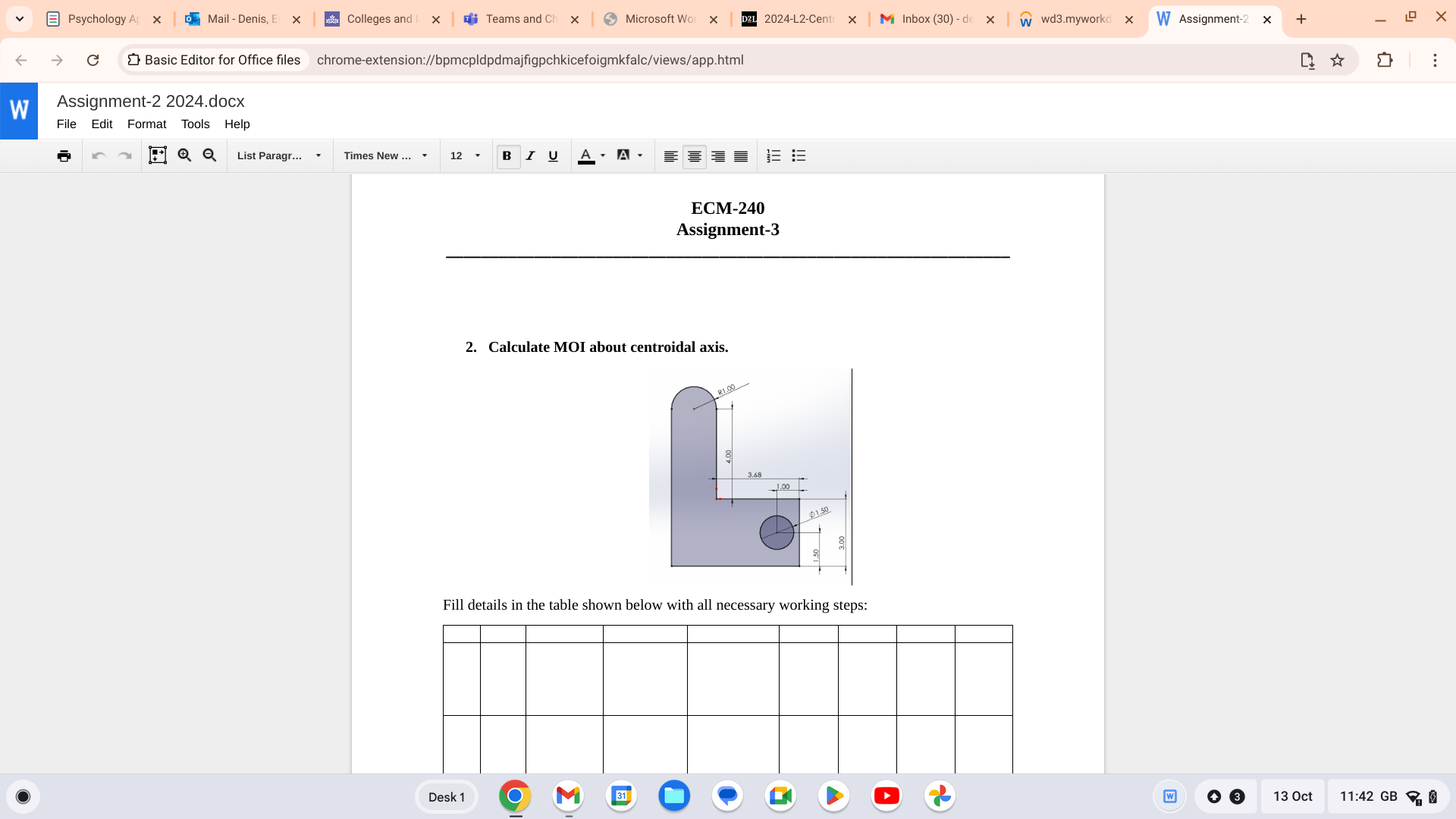Toggle bold formatting
This screenshot has height=819, width=1456.
tap(507, 155)
